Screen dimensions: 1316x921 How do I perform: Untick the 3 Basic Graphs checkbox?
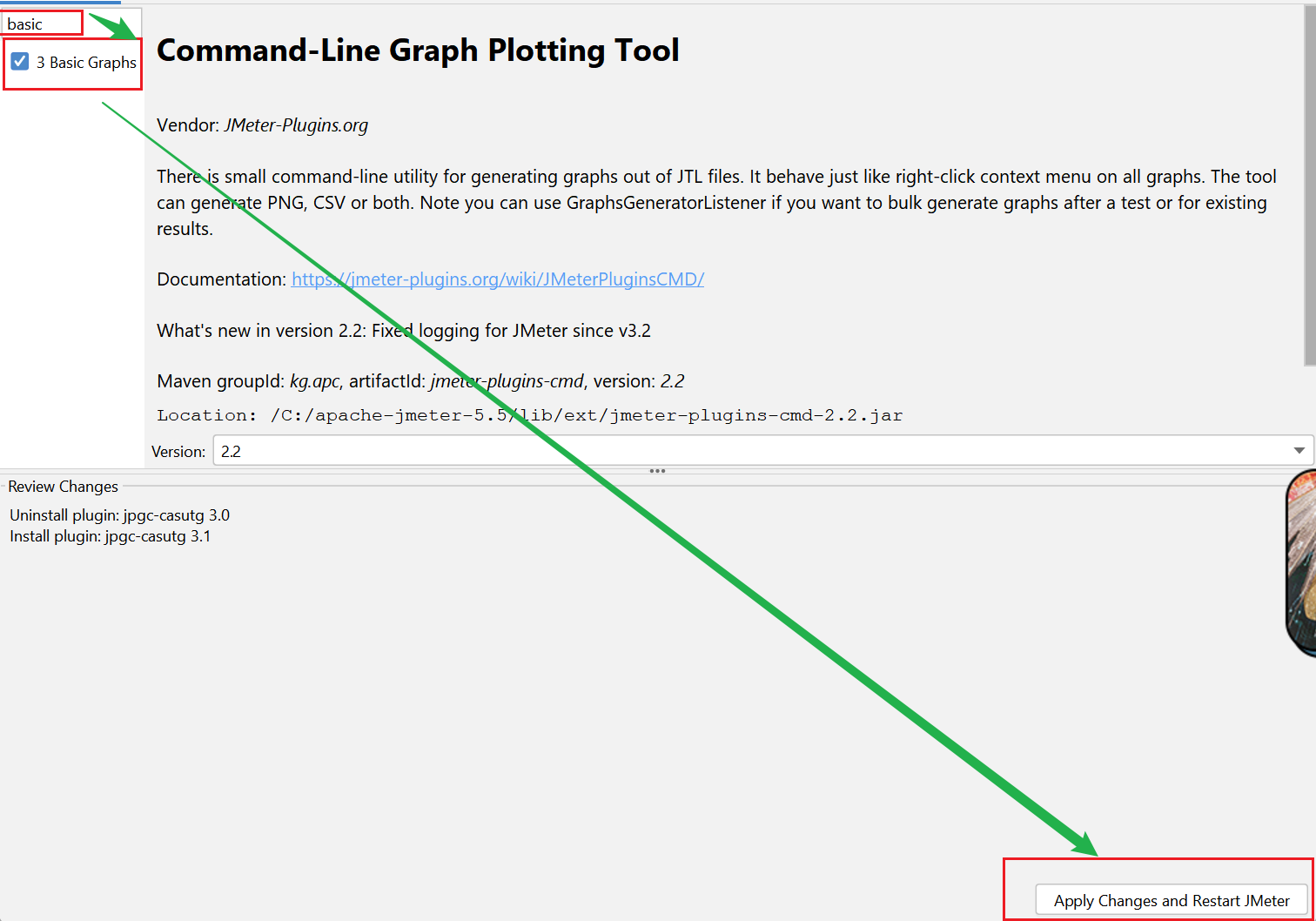tap(20, 62)
